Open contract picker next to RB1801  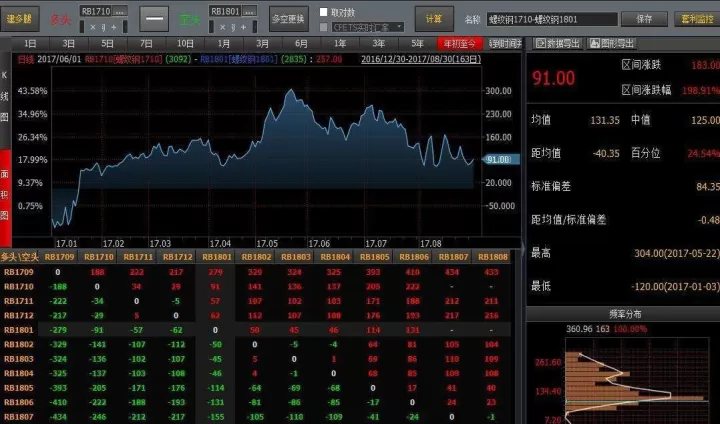click(x=249, y=11)
